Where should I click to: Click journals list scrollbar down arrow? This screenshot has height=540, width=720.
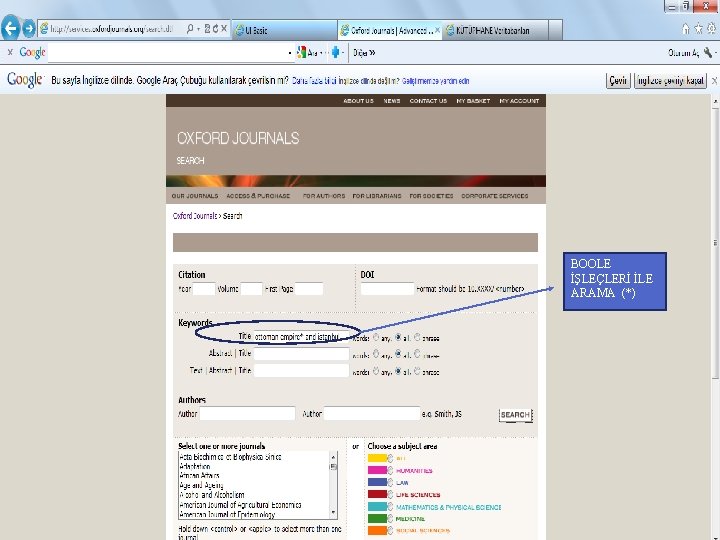[x=333, y=513]
